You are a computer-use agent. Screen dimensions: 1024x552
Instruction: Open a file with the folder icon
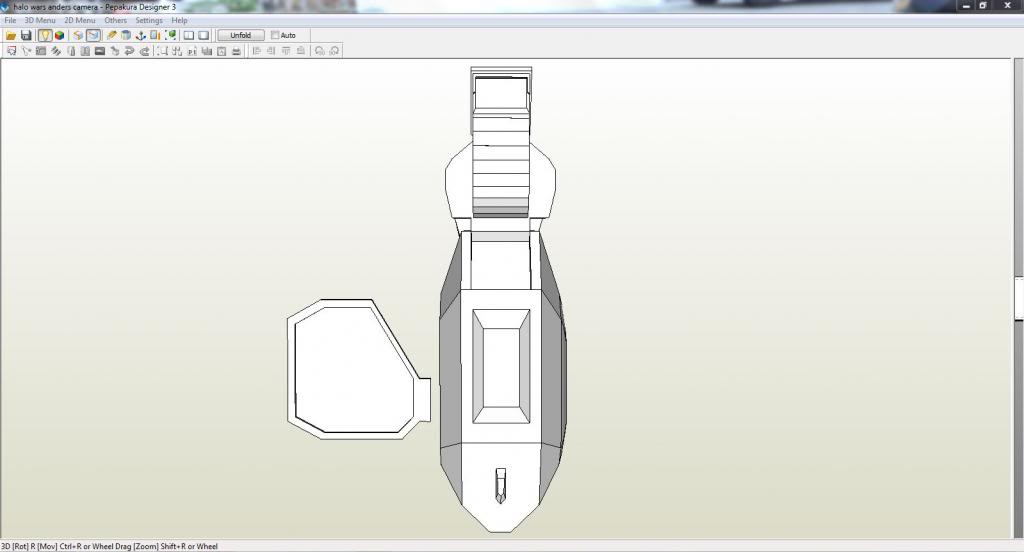11,35
